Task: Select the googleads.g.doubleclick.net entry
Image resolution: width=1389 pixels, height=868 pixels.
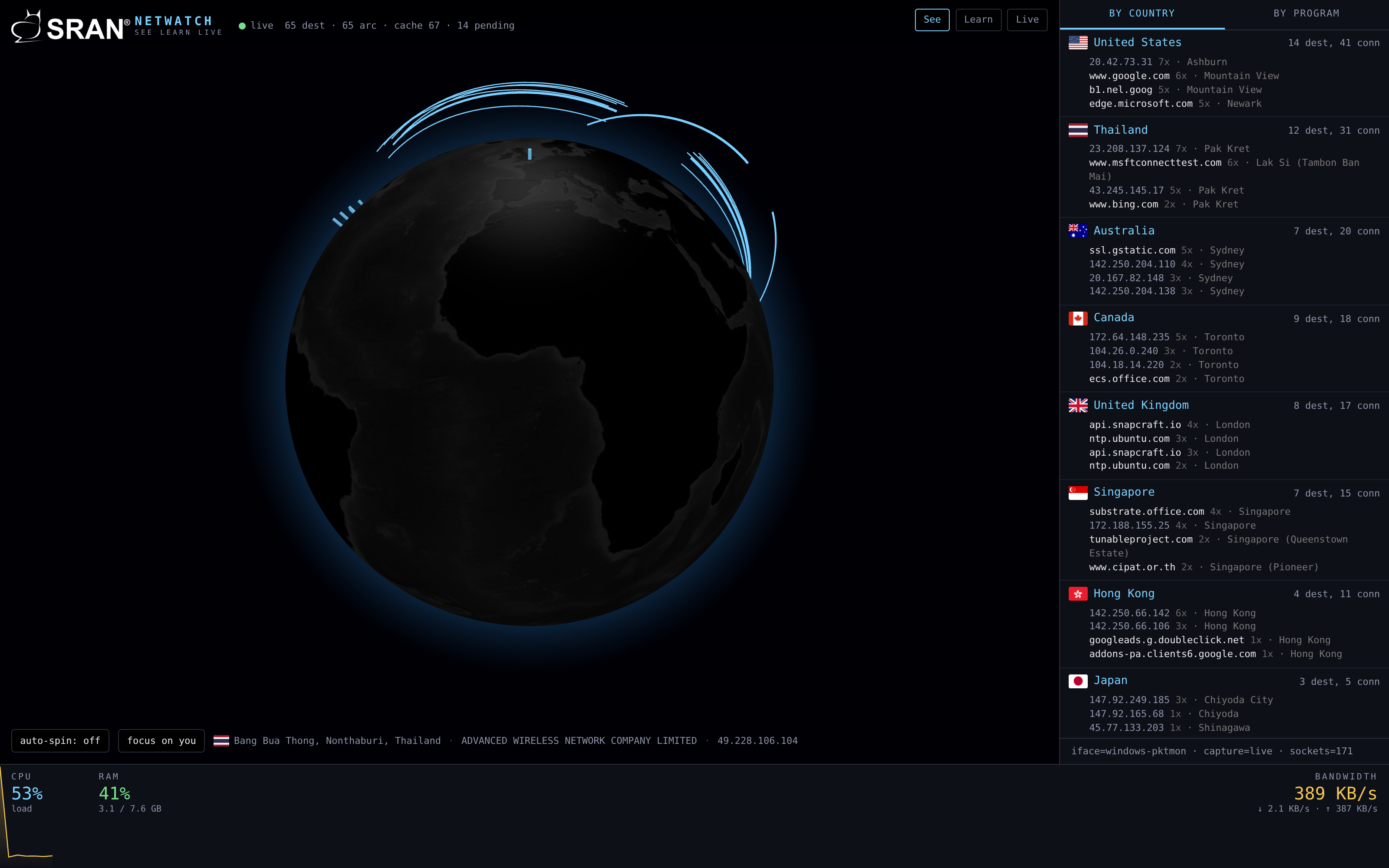Action: point(1209,640)
